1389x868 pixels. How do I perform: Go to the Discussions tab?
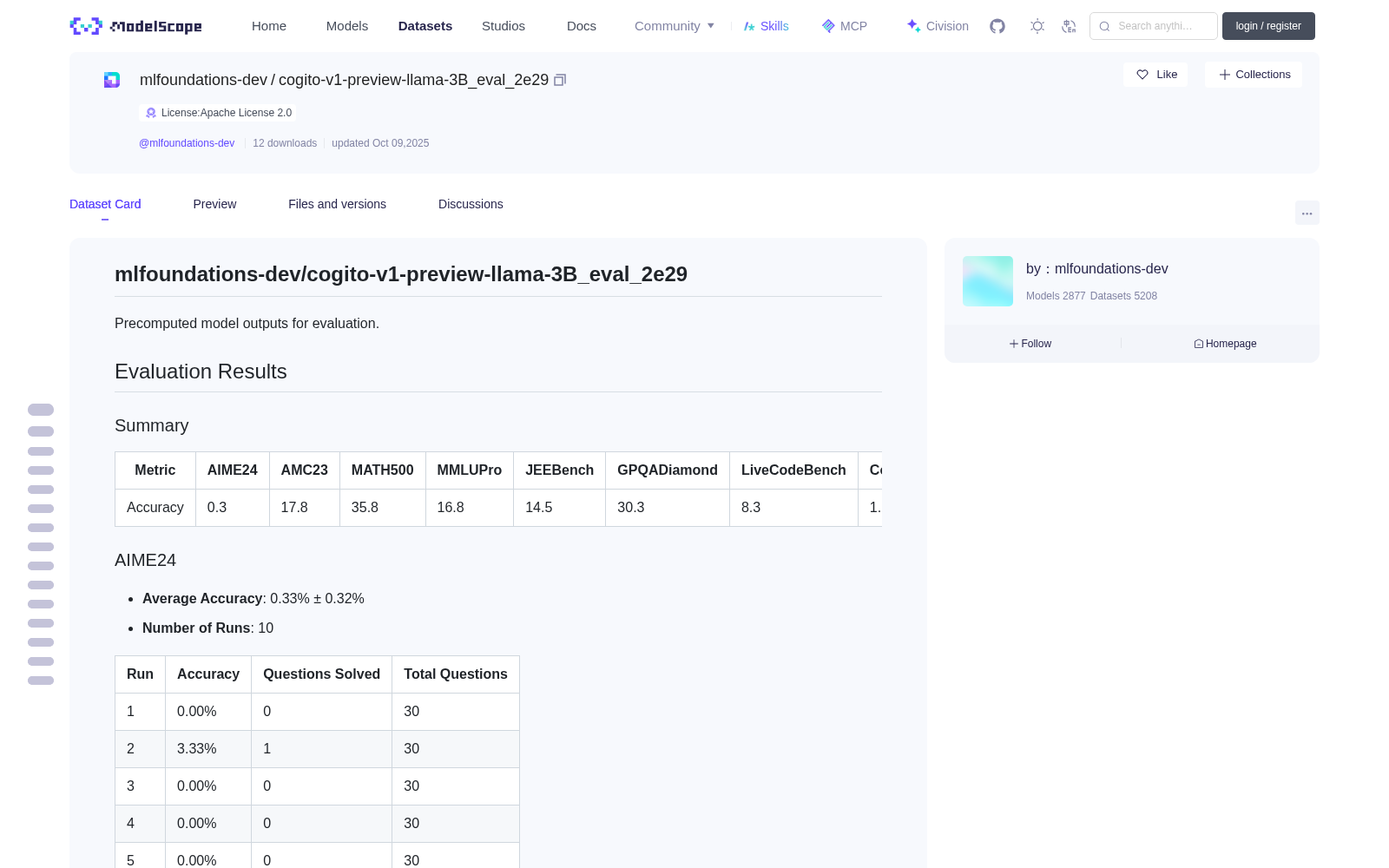pyautogui.click(x=471, y=204)
